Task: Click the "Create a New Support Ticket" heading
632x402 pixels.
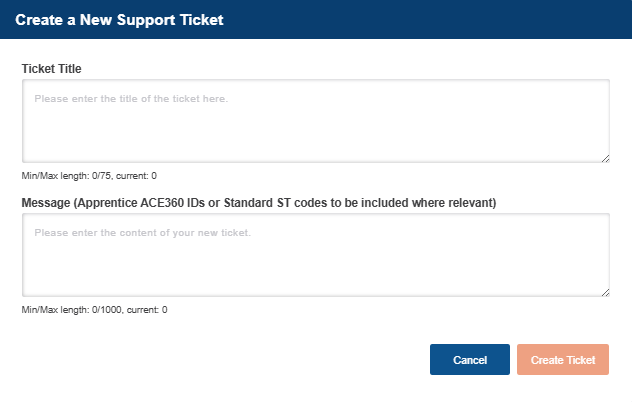Action: click(x=119, y=19)
